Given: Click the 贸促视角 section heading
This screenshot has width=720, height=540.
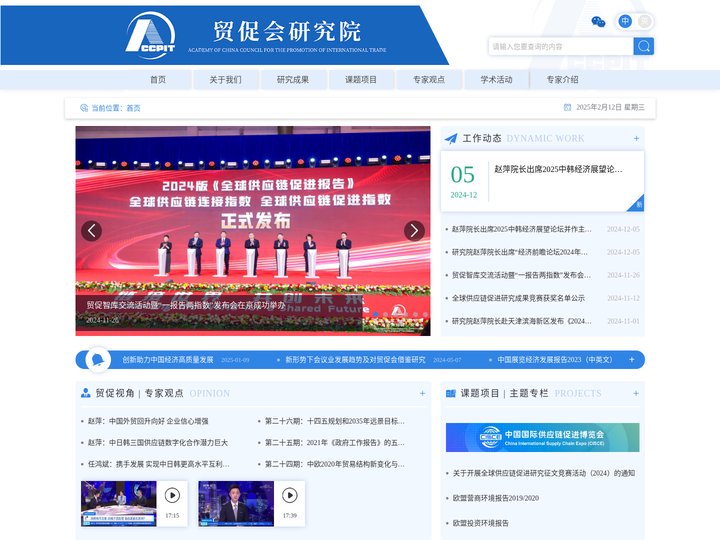Looking at the screenshot, I should 115,394.
